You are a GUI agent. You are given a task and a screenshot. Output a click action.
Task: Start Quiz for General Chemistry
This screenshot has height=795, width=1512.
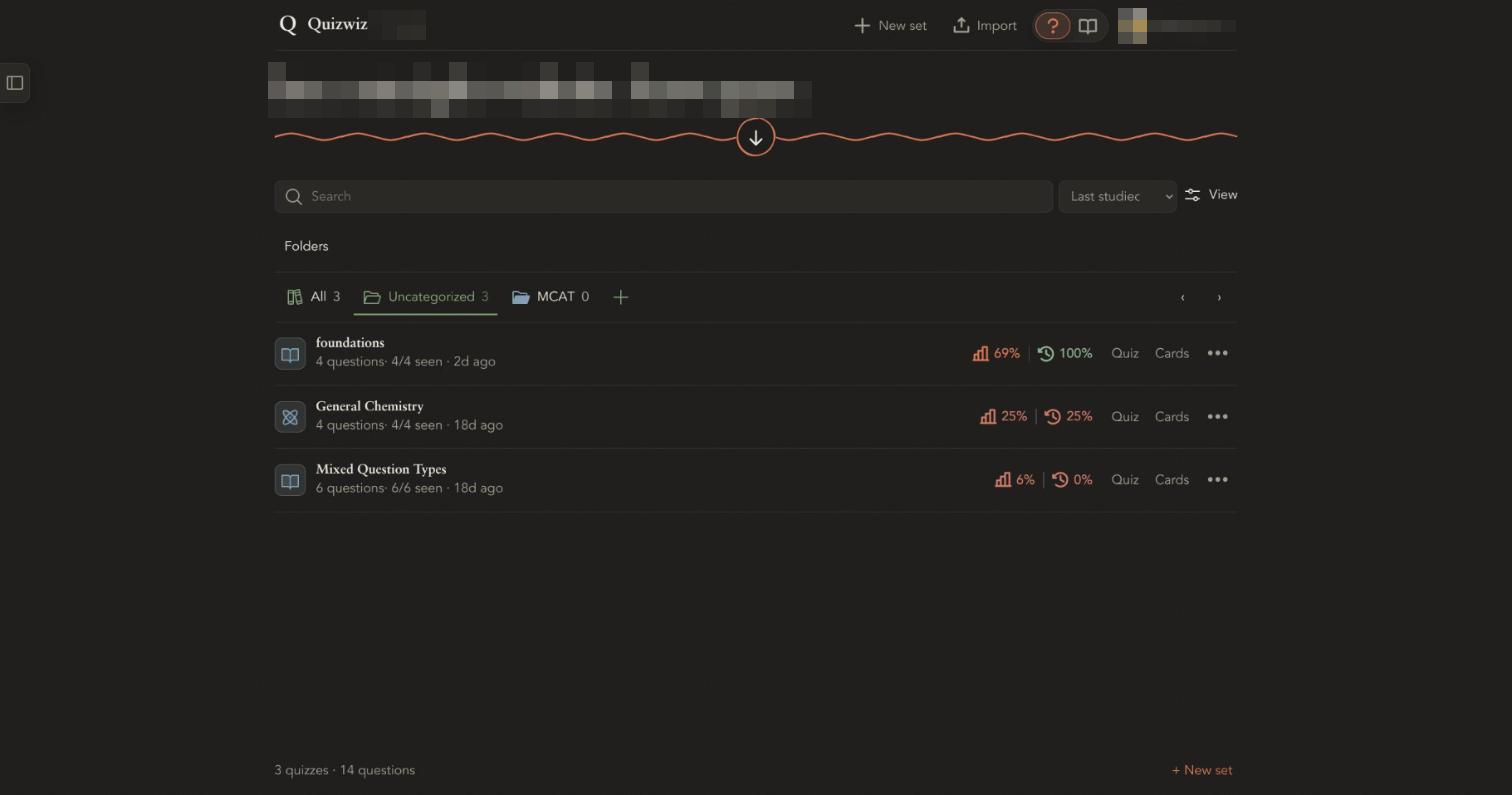1125,417
